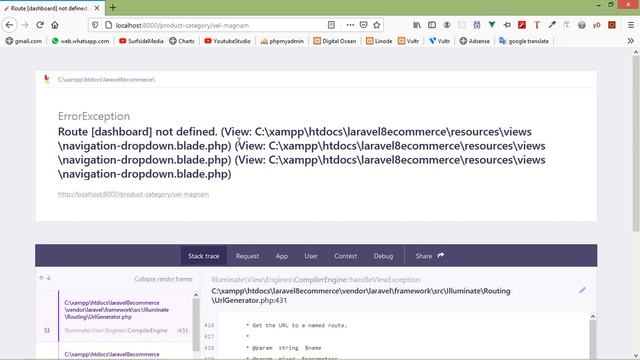Click the eyedropper color picker extension
Screen dimensions: 640x360
coord(552,25)
